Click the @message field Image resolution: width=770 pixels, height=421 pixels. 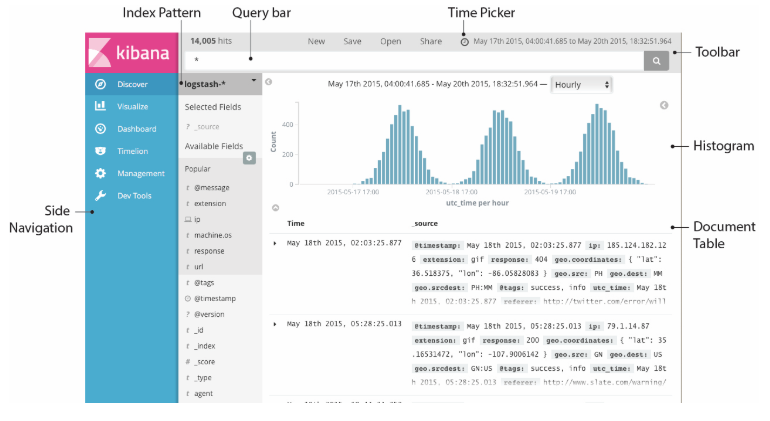pyautogui.click(x=212, y=187)
